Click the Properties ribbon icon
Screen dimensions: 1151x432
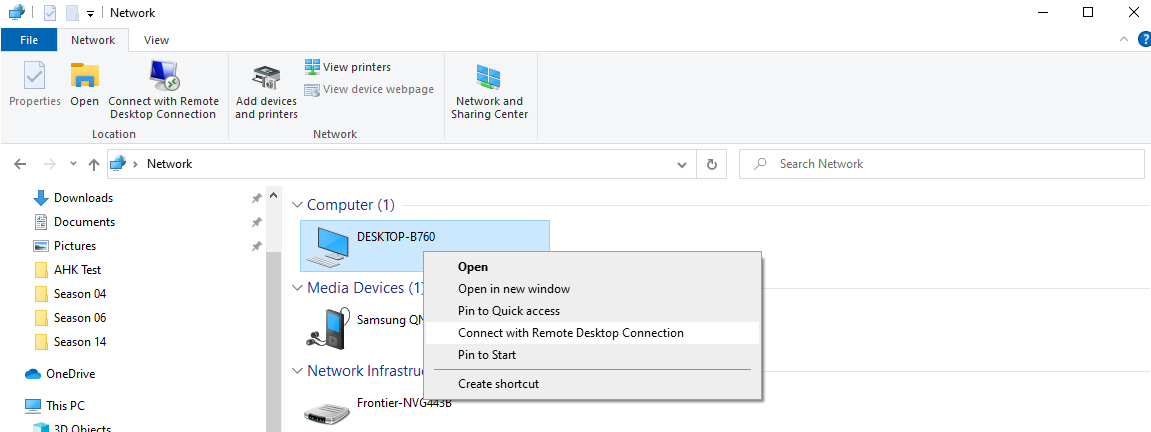pos(35,76)
